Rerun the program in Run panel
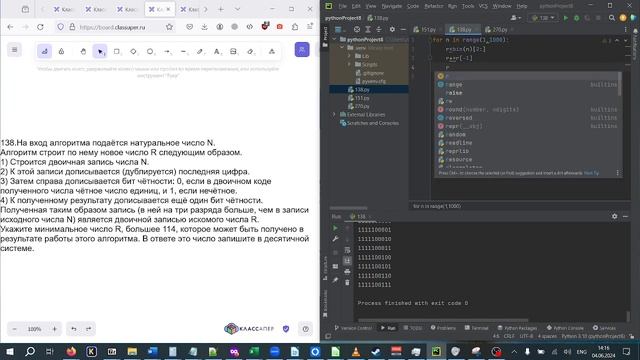Viewport: 640px width, 360px height. tap(335, 228)
